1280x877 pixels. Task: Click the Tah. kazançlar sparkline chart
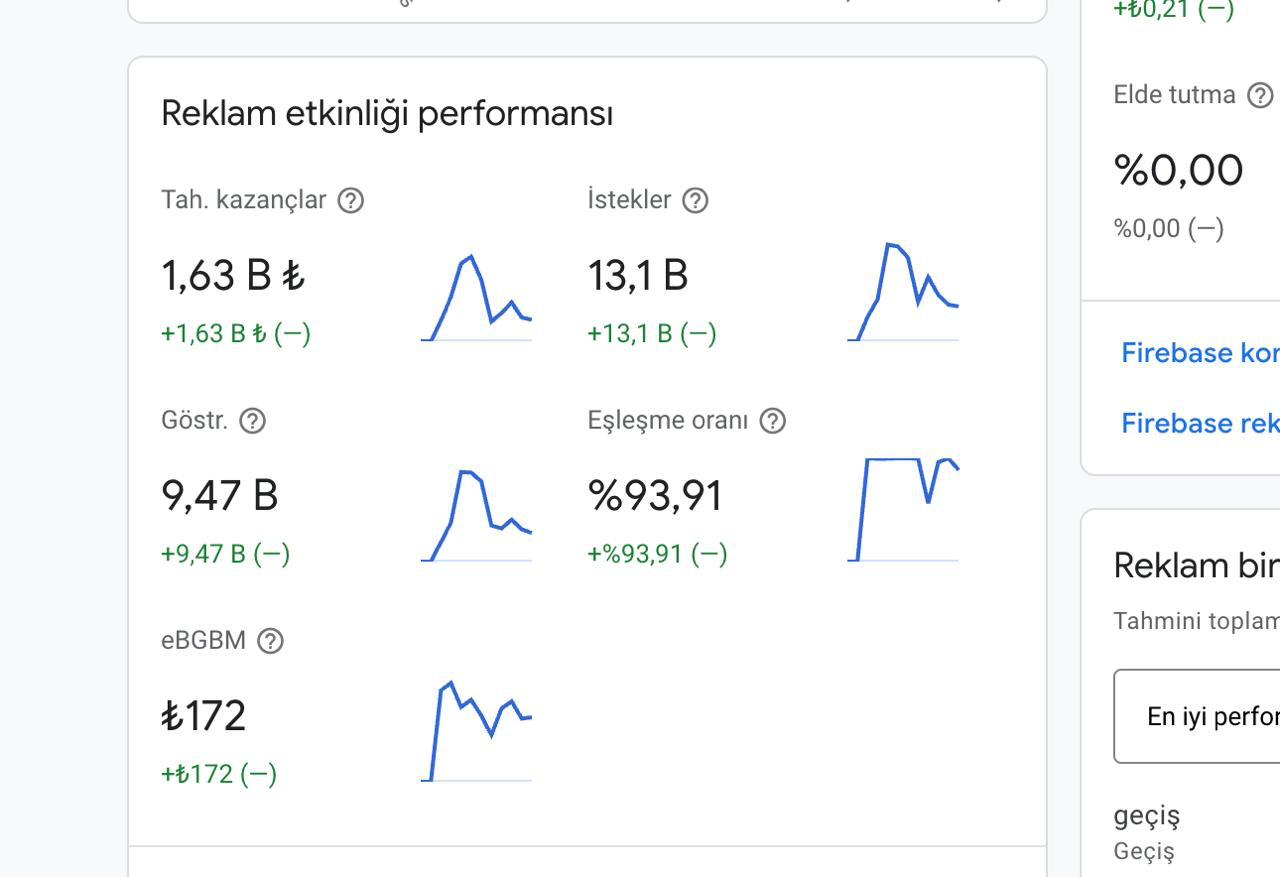pos(477,298)
